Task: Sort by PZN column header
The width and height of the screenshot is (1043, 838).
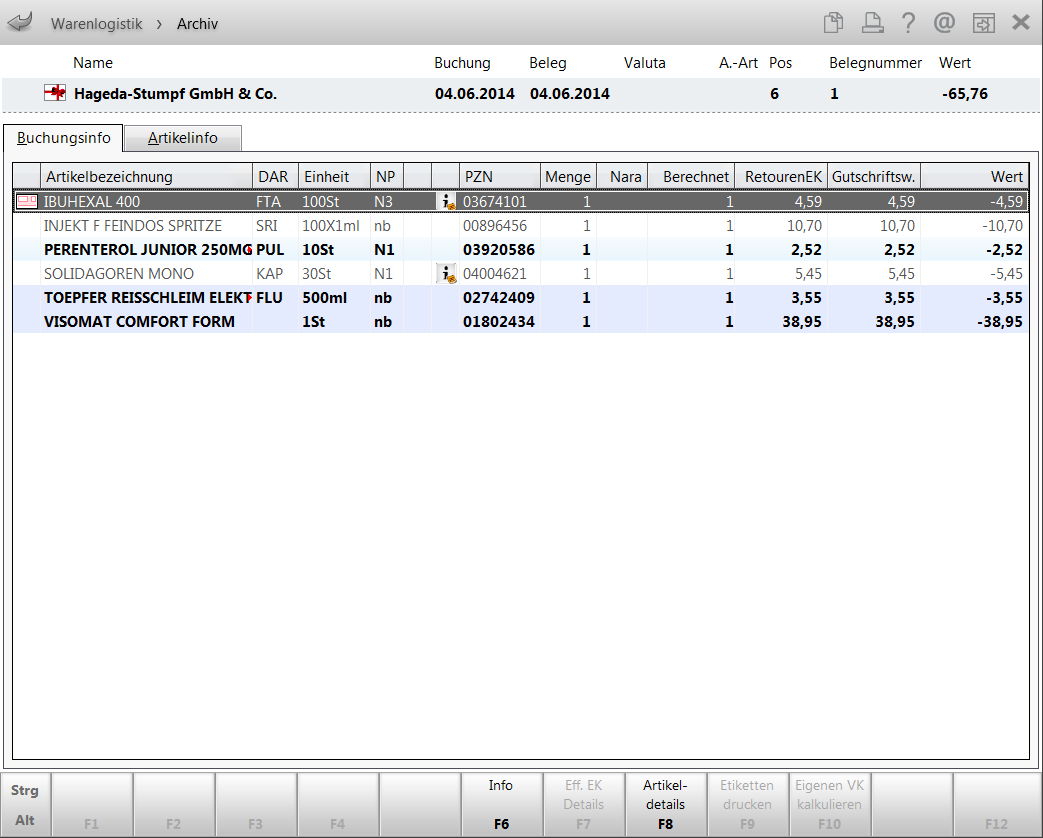Action: pyautogui.click(x=499, y=176)
